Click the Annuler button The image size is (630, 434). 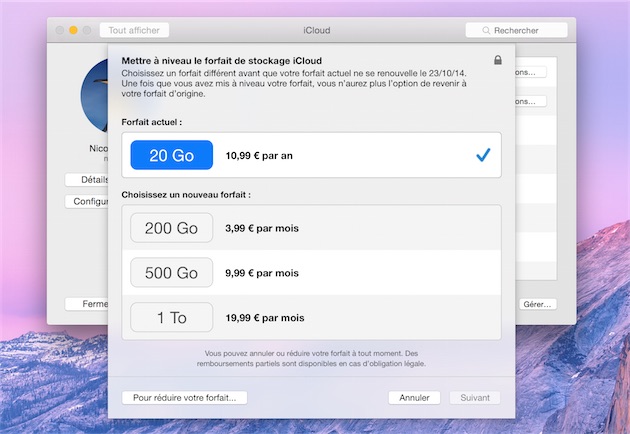point(414,398)
